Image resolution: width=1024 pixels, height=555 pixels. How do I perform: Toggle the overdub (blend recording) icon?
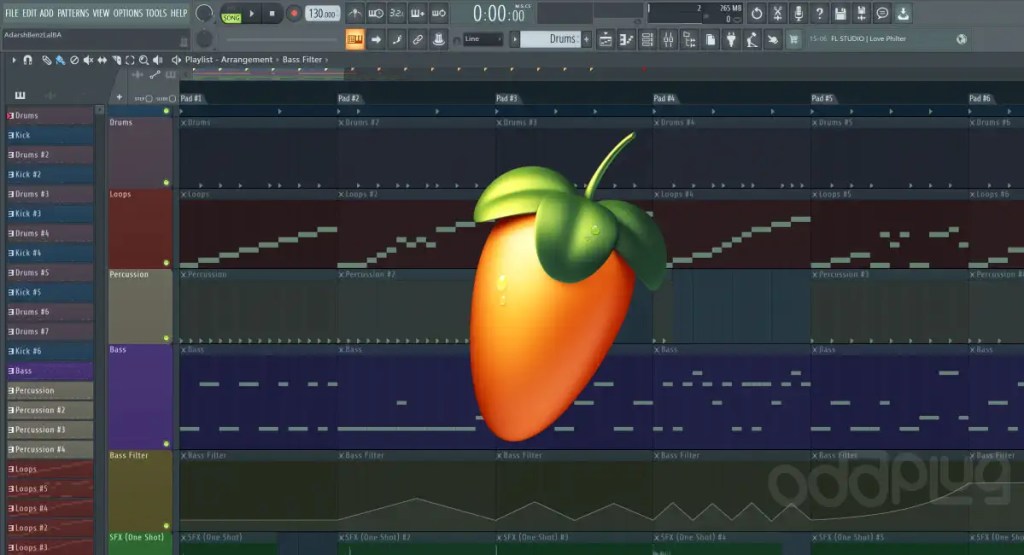pos(417,13)
